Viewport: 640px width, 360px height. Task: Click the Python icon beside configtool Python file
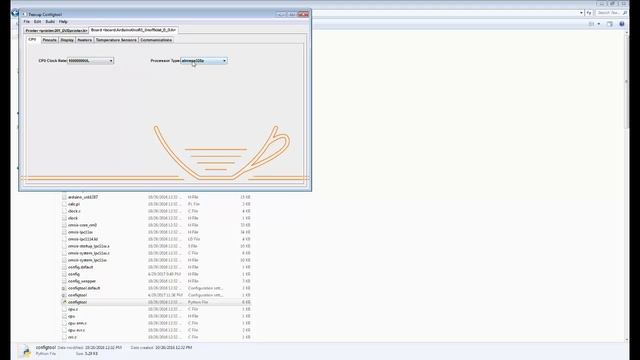pyautogui.click(x=64, y=302)
